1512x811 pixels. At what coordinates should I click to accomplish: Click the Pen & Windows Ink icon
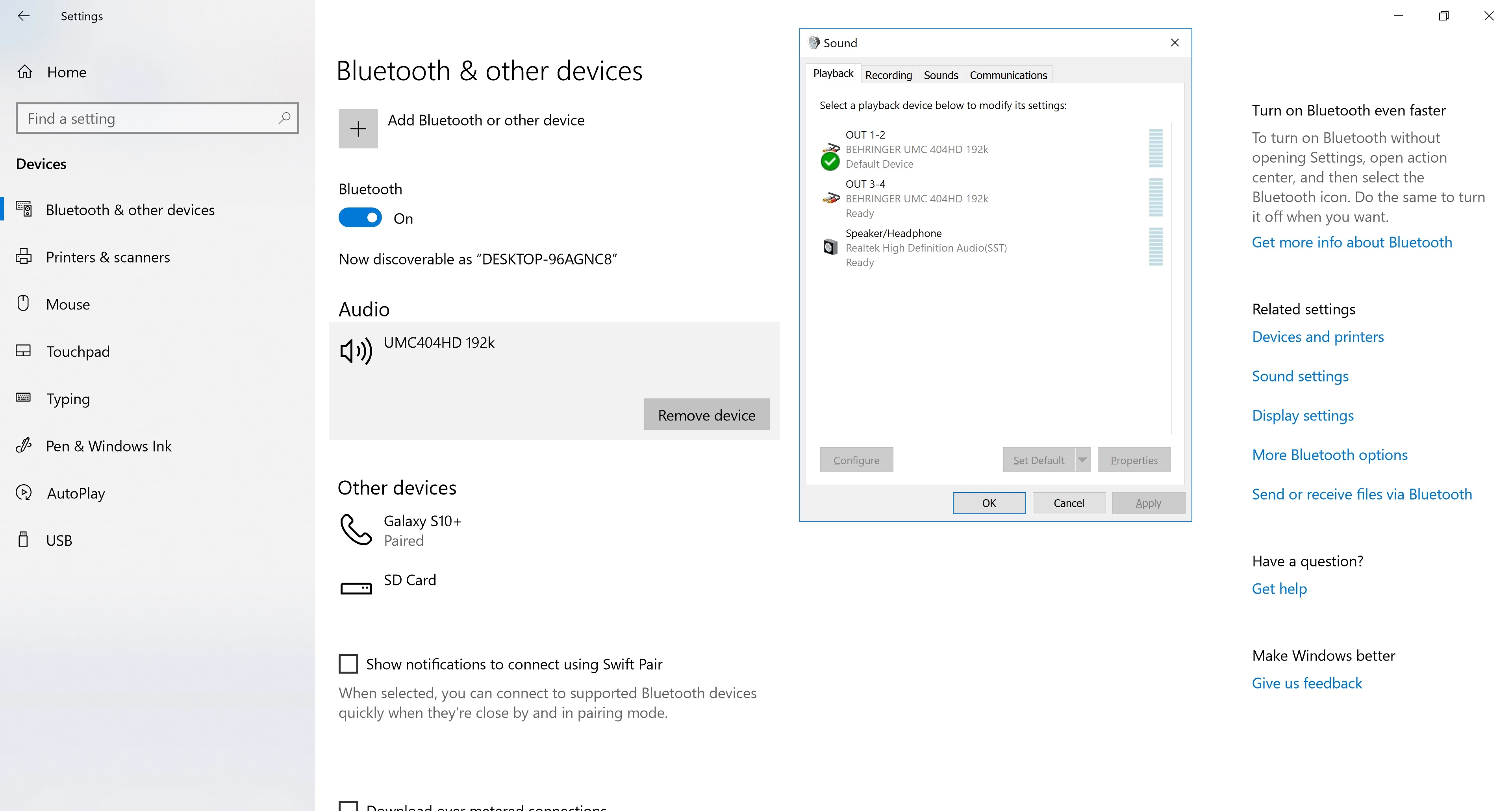click(x=24, y=445)
